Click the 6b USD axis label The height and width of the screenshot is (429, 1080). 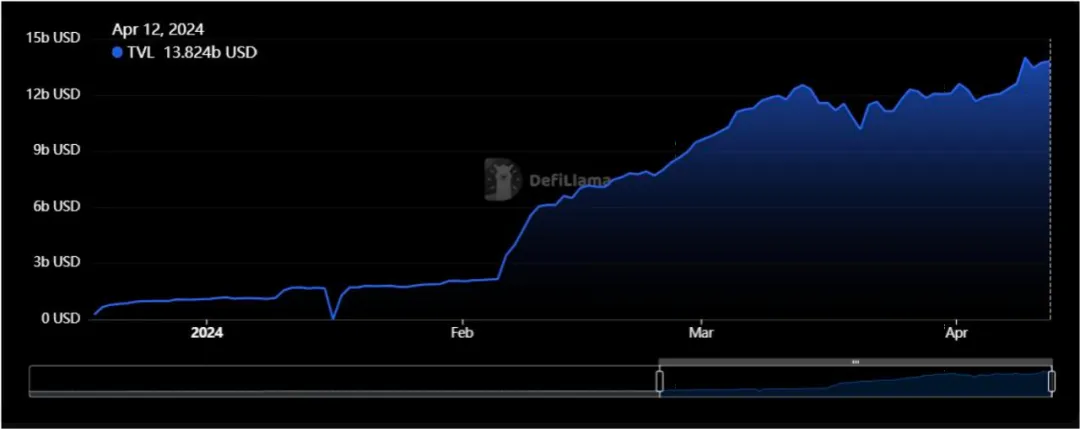coord(56,207)
